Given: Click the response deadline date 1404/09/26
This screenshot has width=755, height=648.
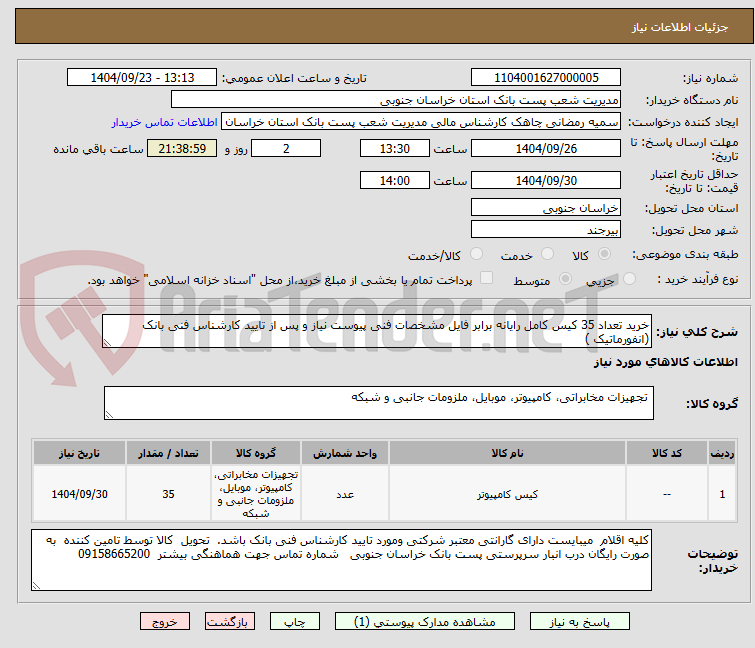Looking at the screenshot, I should [546, 148].
